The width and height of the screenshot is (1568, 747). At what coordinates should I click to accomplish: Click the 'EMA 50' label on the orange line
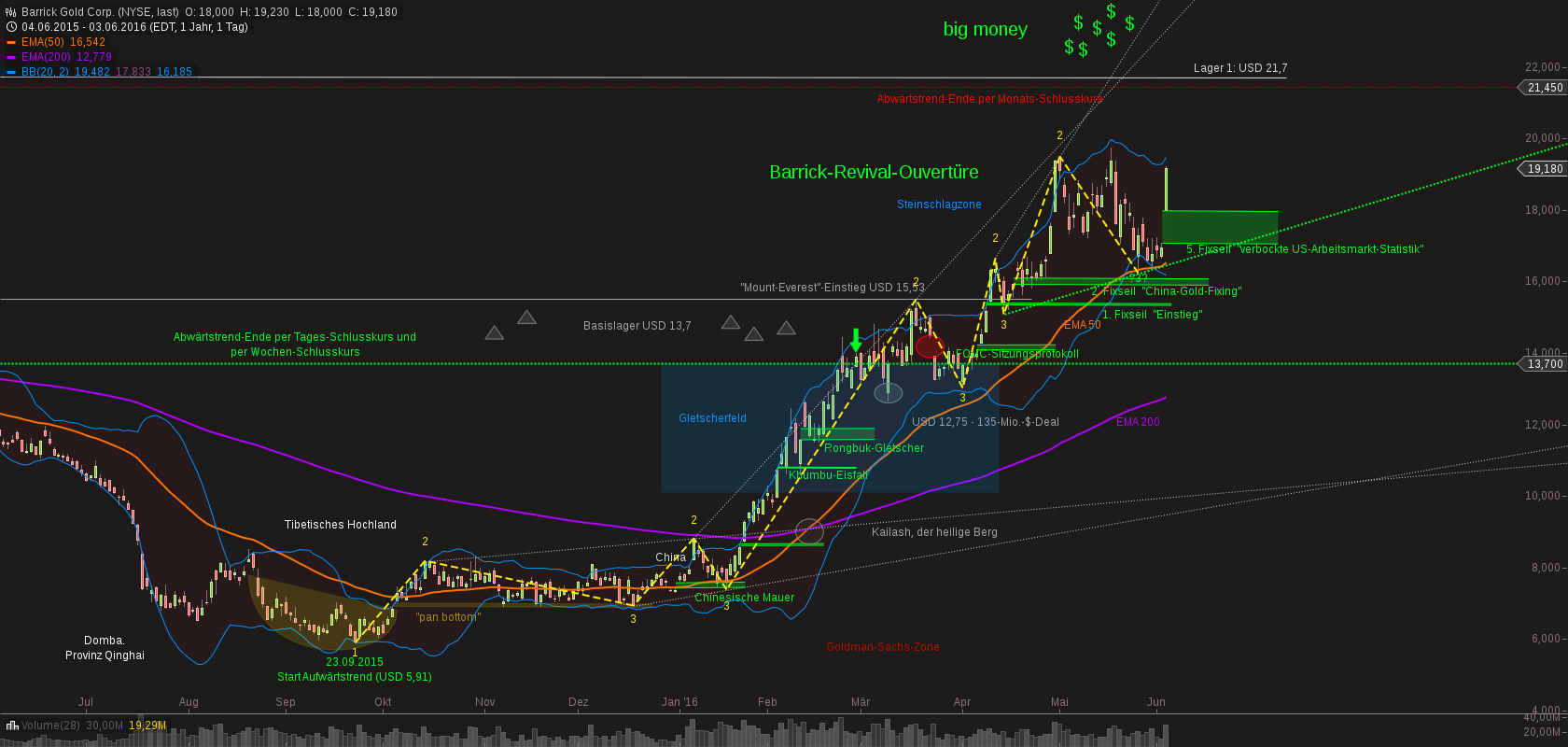click(1082, 325)
